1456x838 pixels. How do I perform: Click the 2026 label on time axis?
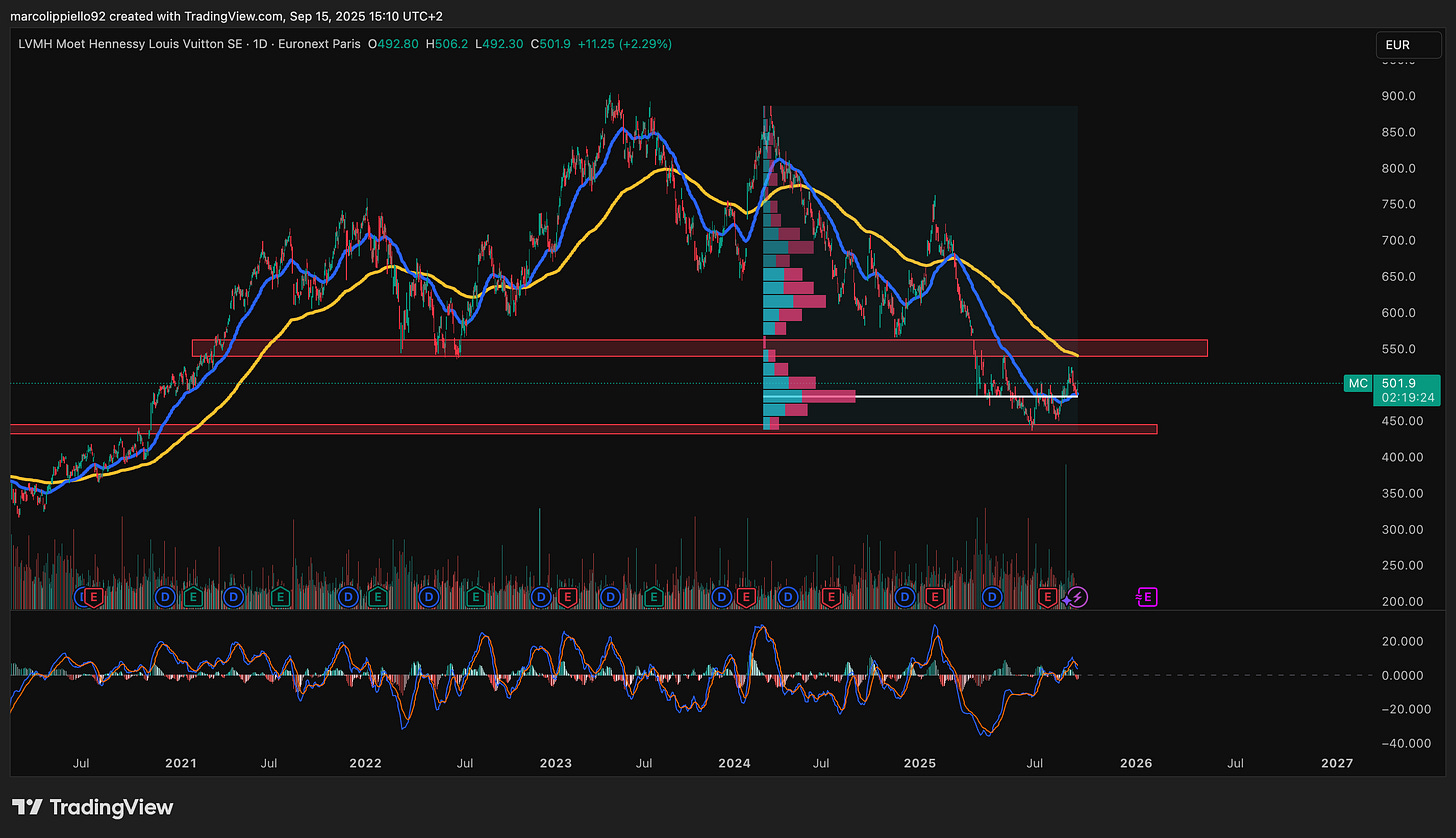click(1136, 763)
